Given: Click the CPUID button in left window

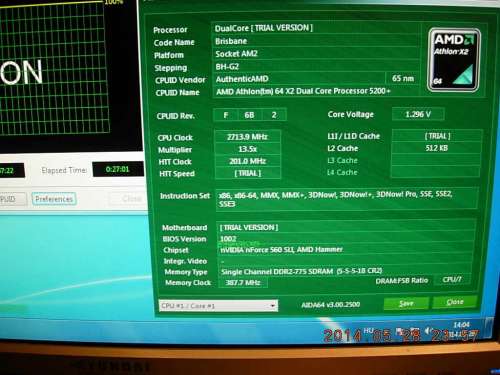Looking at the screenshot, I should coord(12,199).
